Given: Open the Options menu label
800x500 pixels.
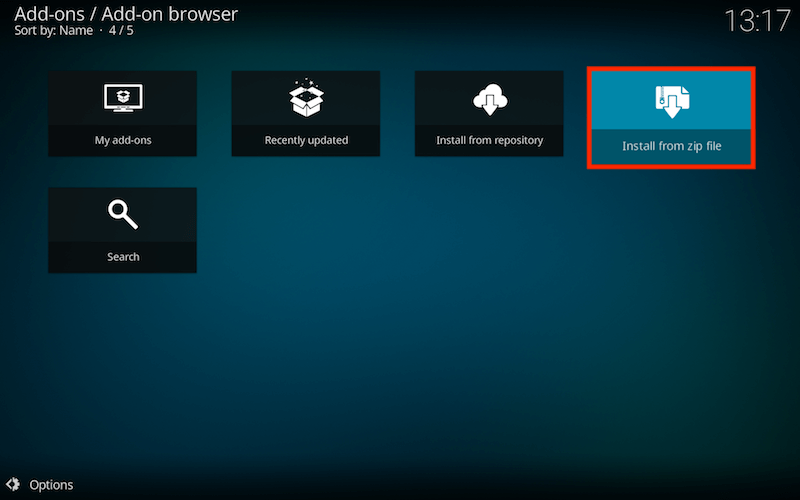Looking at the screenshot, I should (51, 485).
